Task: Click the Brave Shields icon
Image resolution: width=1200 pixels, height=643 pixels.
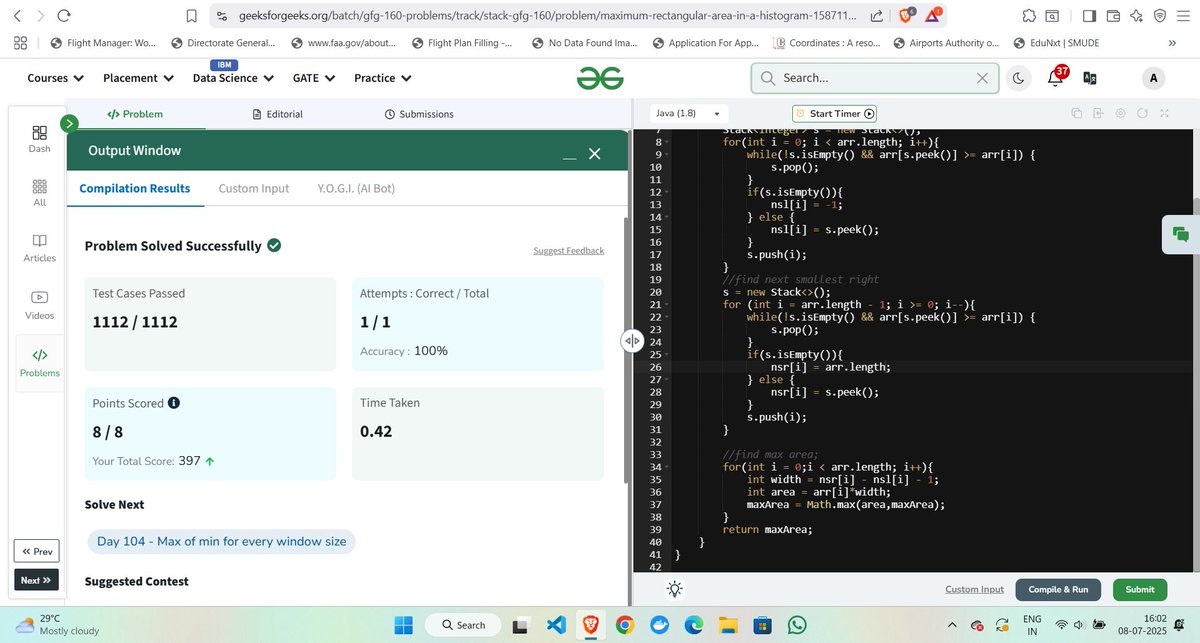Action: click(x=906, y=16)
